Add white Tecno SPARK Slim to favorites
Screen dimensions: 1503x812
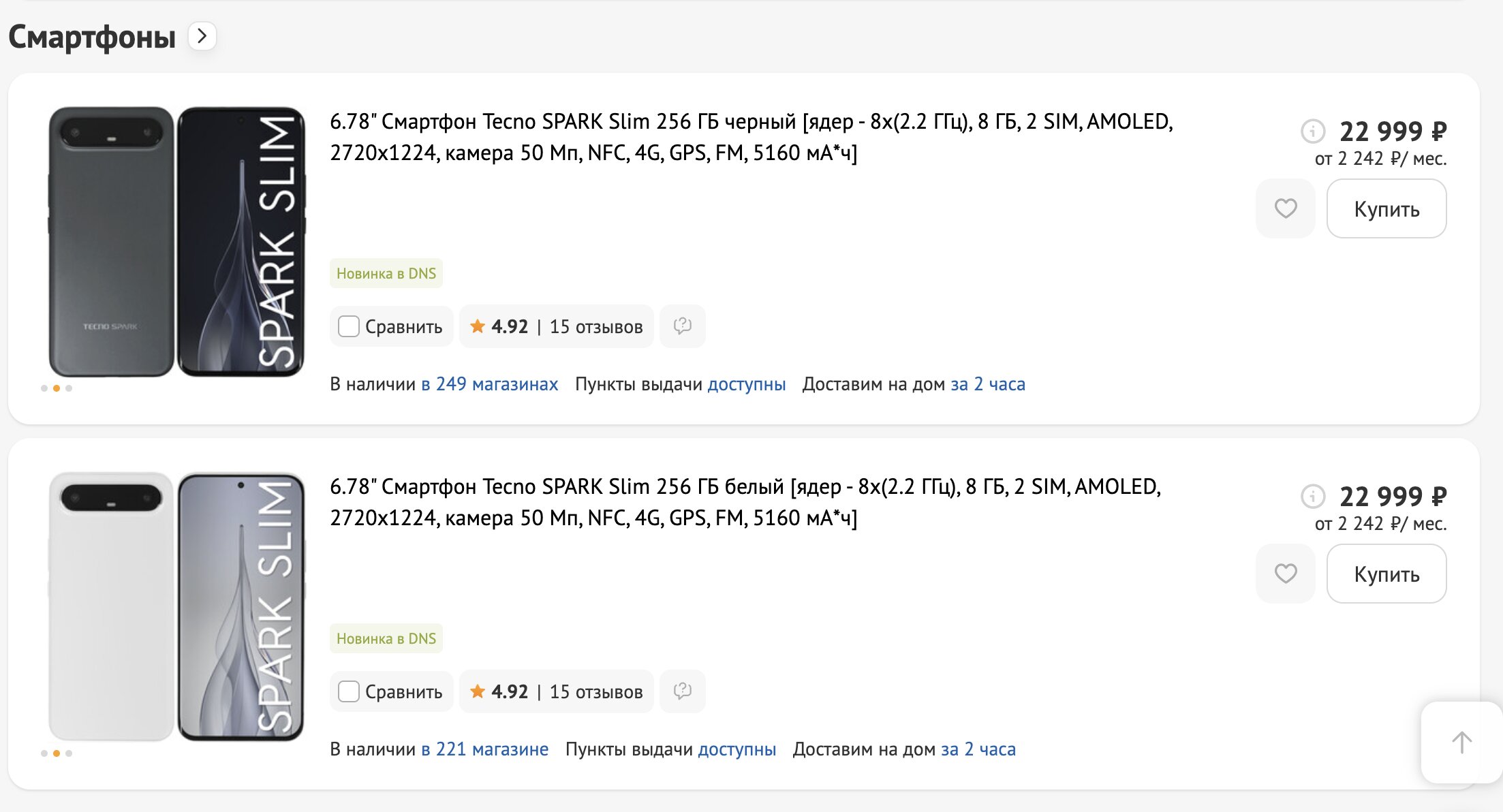tap(1285, 574)
